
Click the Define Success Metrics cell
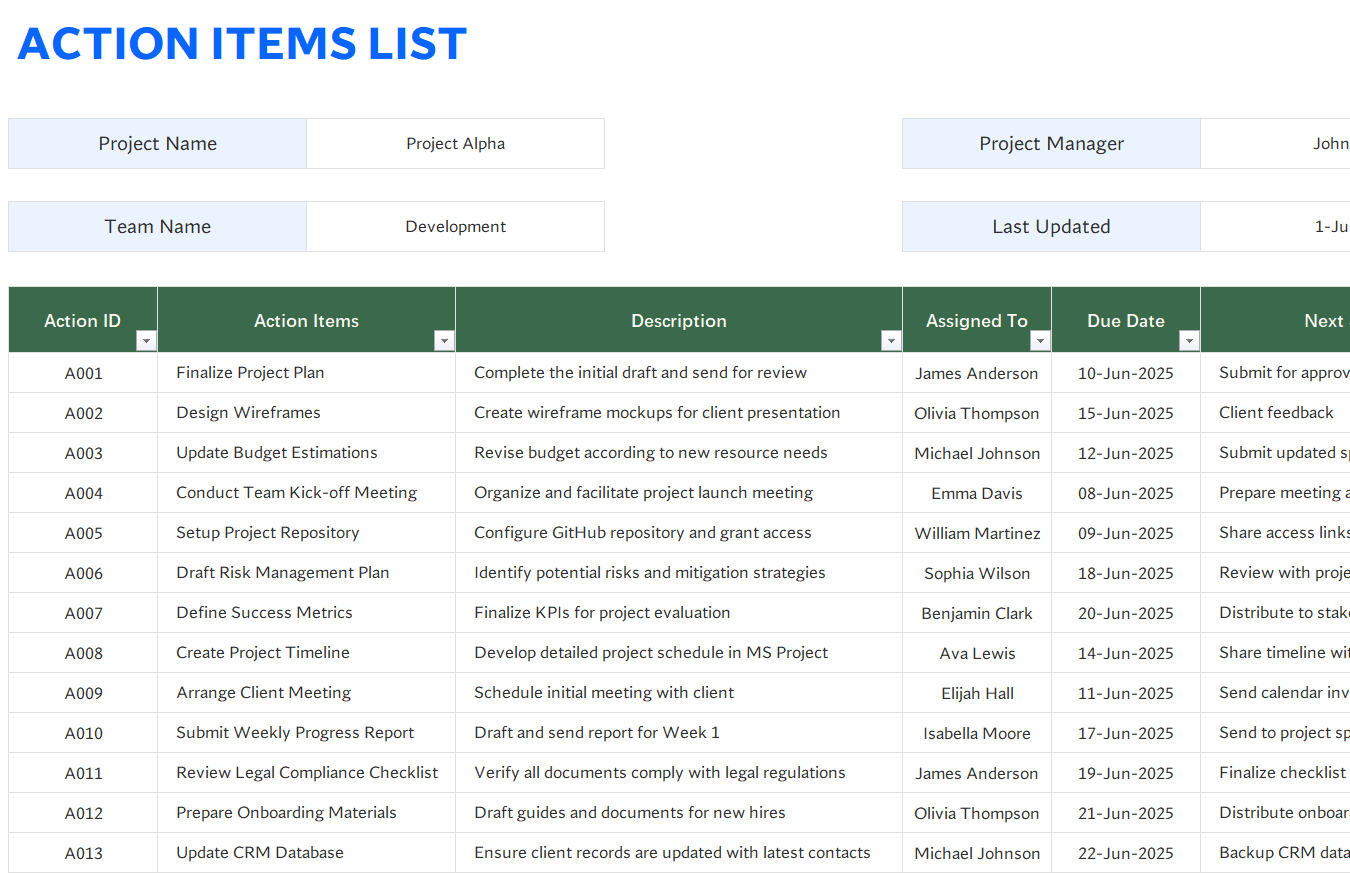click(x=306, y=613)
